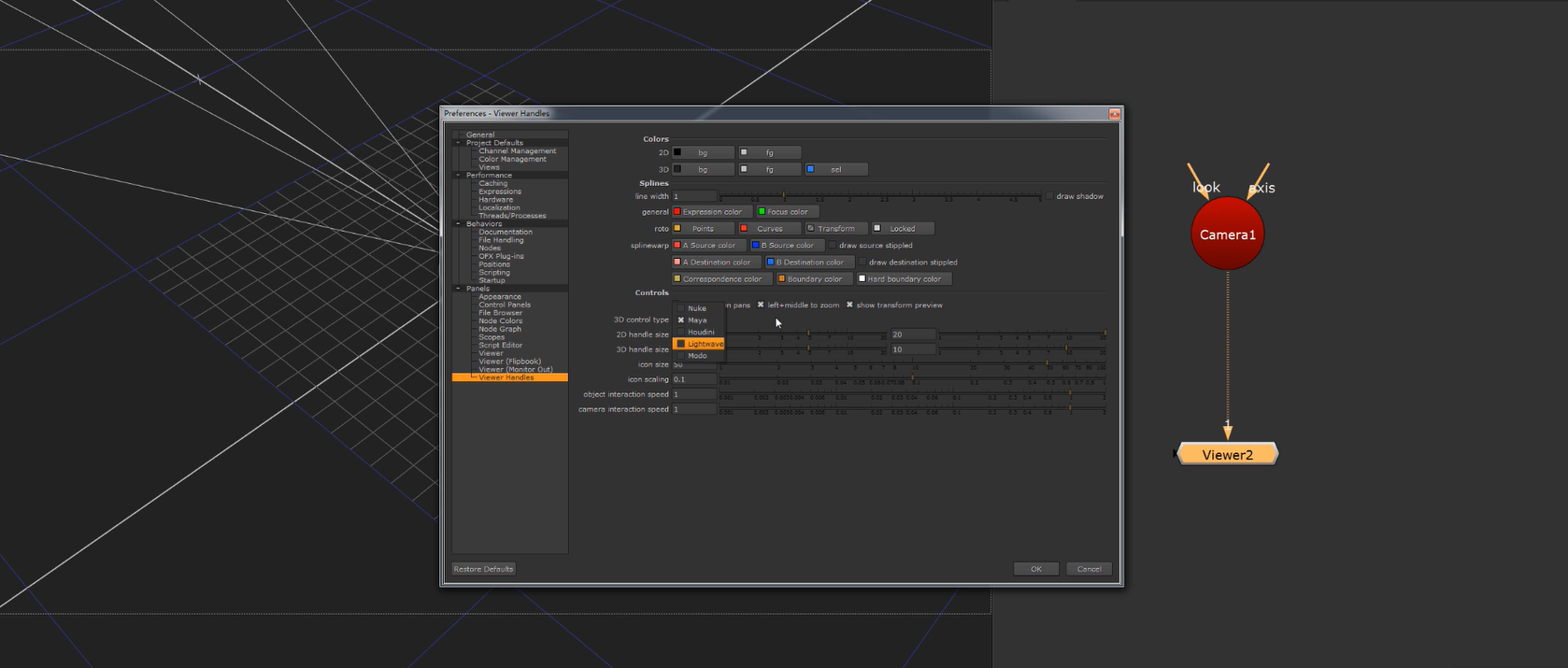Click the 3D sel color button
Image resolution: width=1568 pixels, height=668 pixels.
point(835,170)
